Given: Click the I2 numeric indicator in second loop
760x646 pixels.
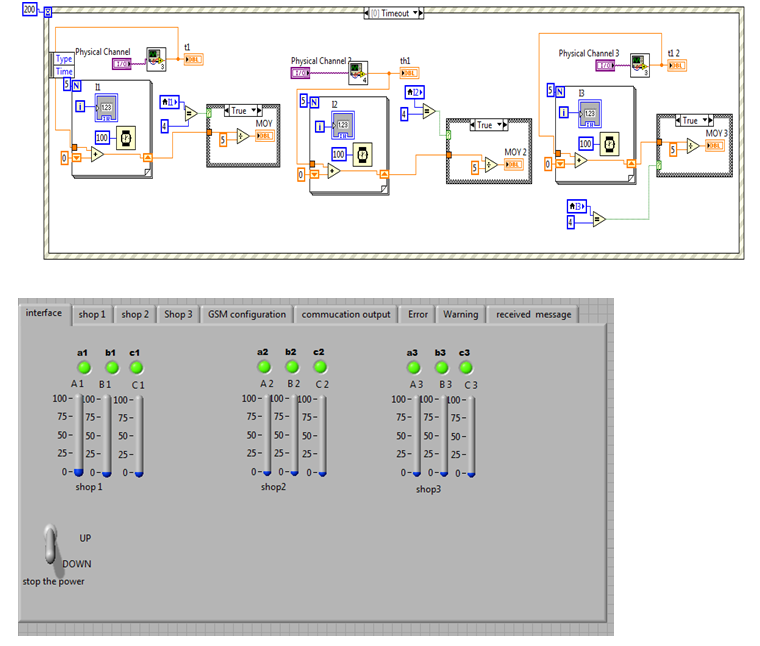Looking at the screenshot, I should click(x=343, y=125).
